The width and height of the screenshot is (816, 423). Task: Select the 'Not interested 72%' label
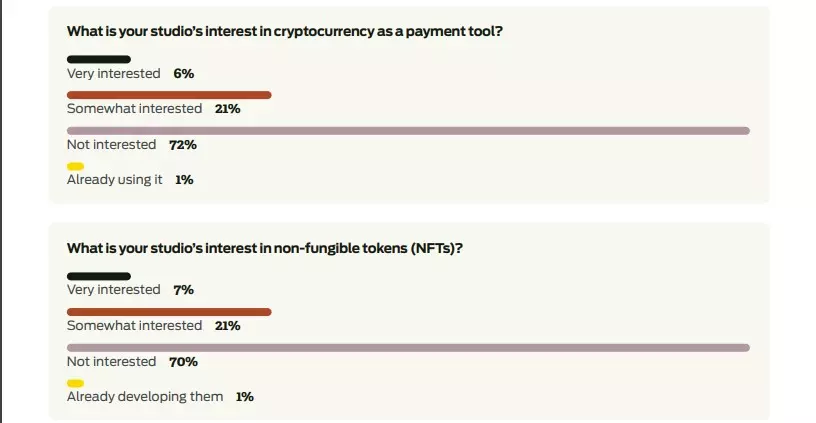(132, 145)
